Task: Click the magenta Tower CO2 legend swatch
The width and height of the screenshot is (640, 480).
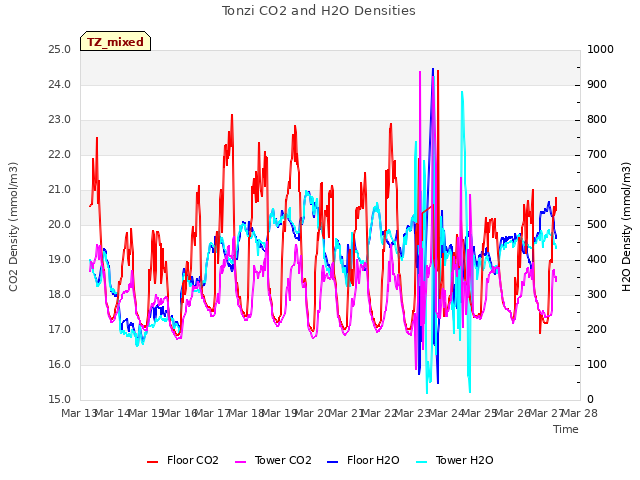Action: point(241,462)
